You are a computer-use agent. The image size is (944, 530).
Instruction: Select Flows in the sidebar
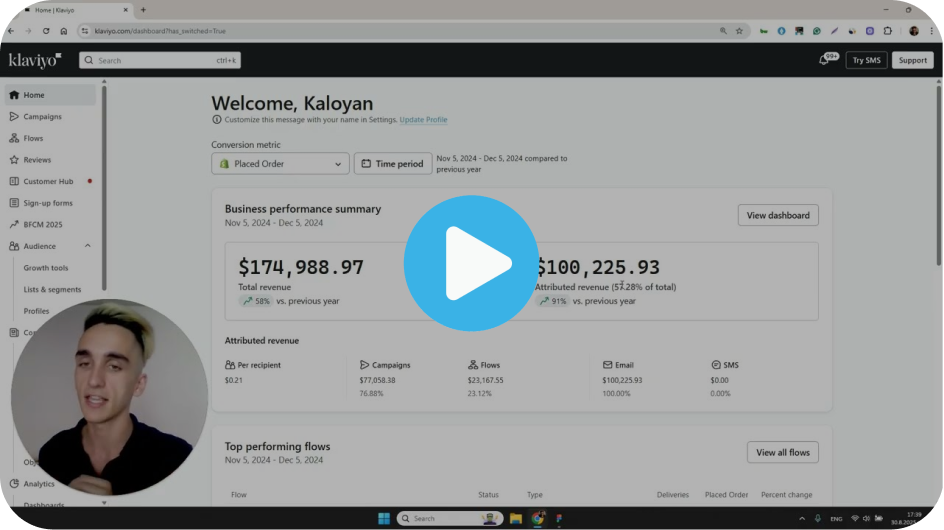pyautogui.click(x=33, y=138)
